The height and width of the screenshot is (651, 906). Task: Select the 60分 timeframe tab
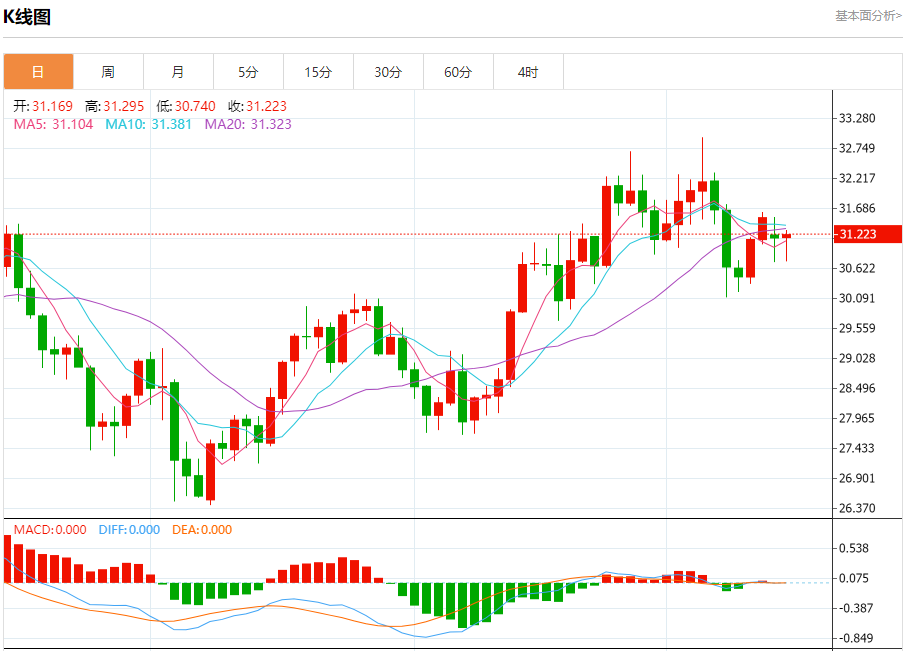click(x=458, y=72)
